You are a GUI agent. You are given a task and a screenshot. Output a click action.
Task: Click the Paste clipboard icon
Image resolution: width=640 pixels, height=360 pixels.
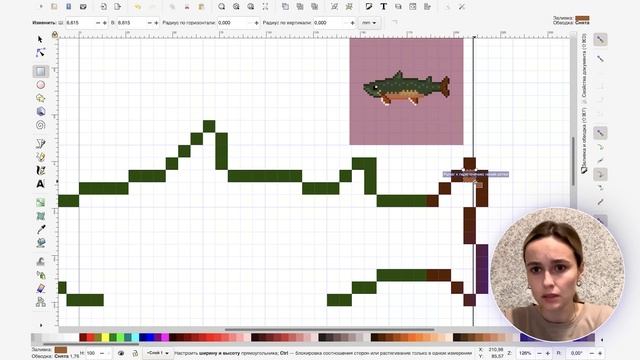tap(201, 7)
